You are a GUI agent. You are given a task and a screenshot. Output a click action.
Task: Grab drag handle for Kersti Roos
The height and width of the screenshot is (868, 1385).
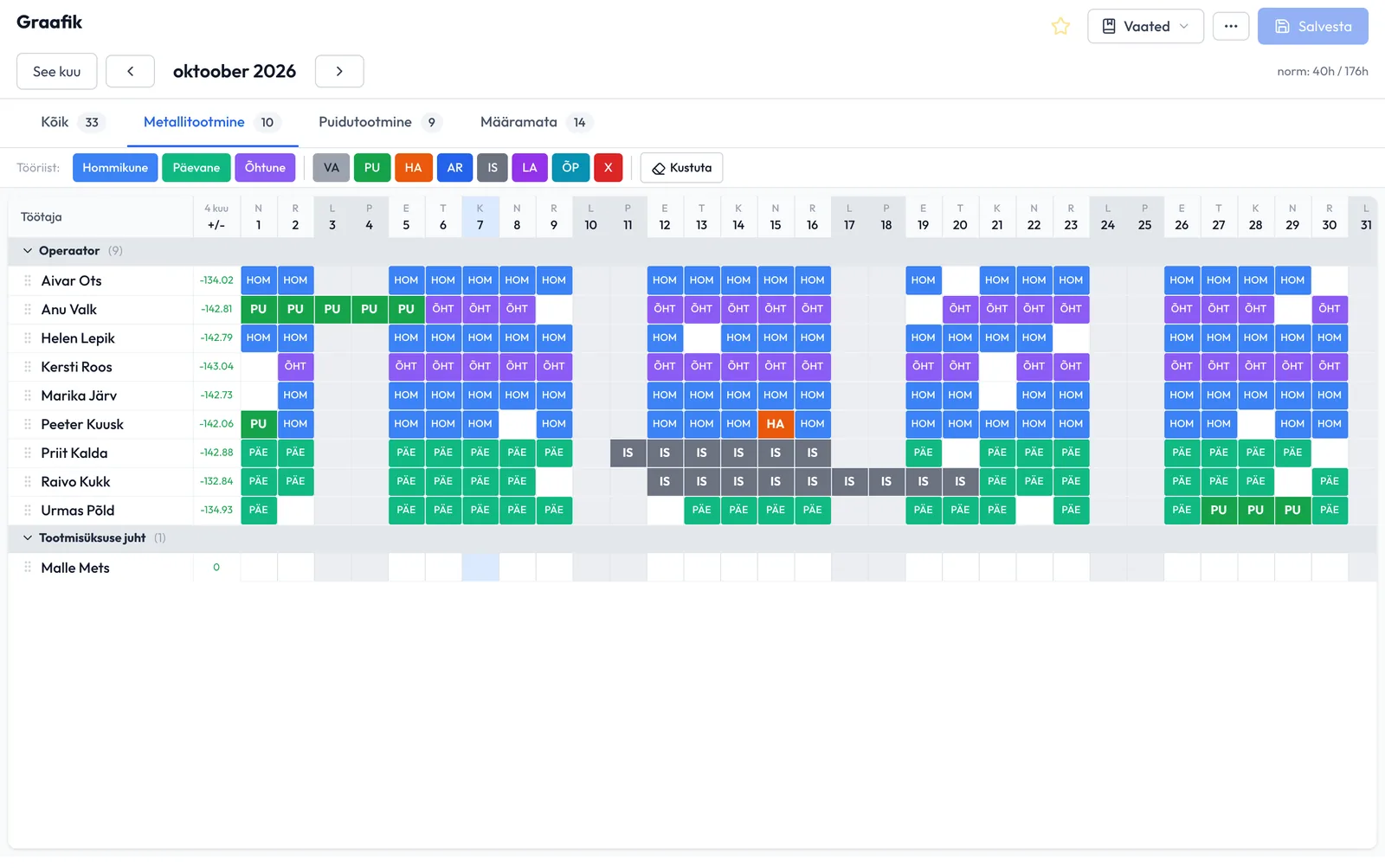tap(28, 367)
